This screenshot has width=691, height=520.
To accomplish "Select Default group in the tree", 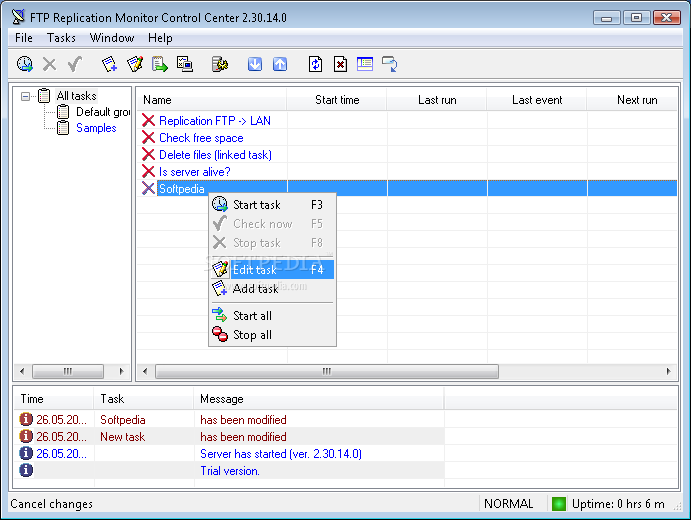I will (103, 112).
